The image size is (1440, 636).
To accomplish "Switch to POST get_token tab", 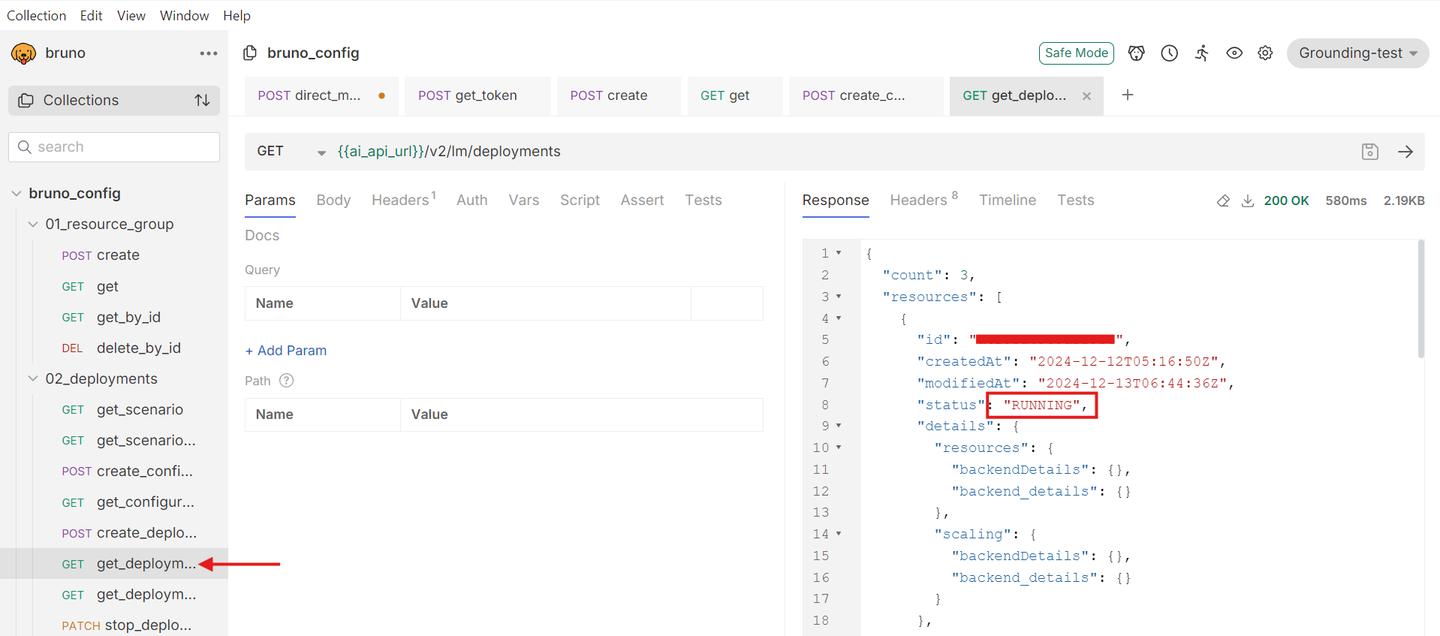I will point(478,96).
